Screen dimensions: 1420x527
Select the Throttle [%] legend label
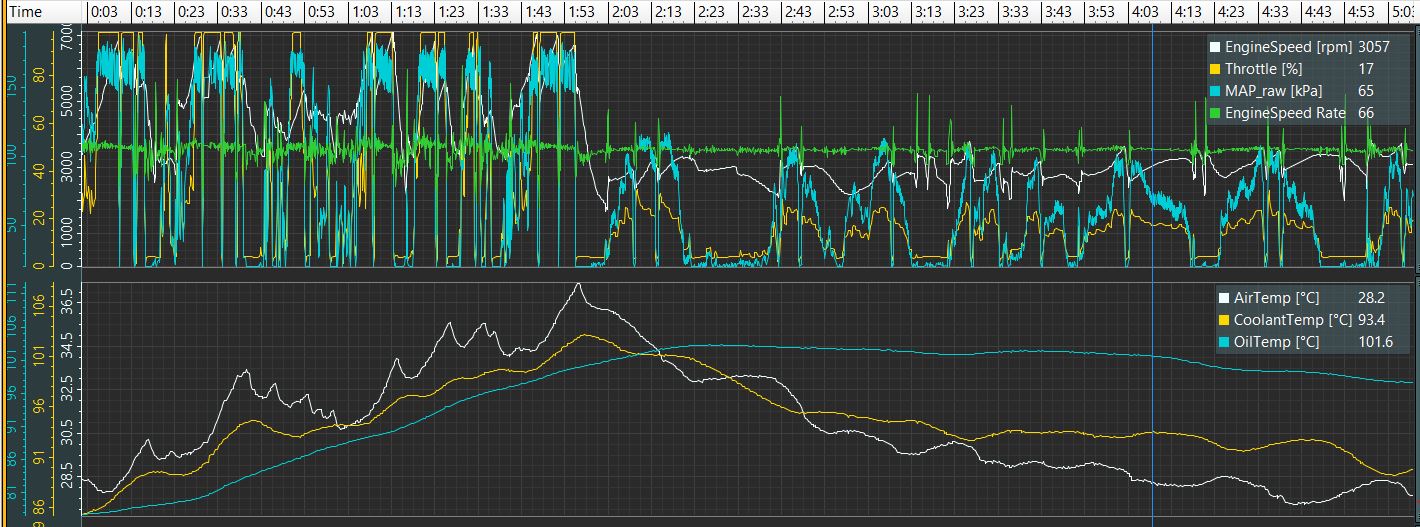[x=1264, y=69]
